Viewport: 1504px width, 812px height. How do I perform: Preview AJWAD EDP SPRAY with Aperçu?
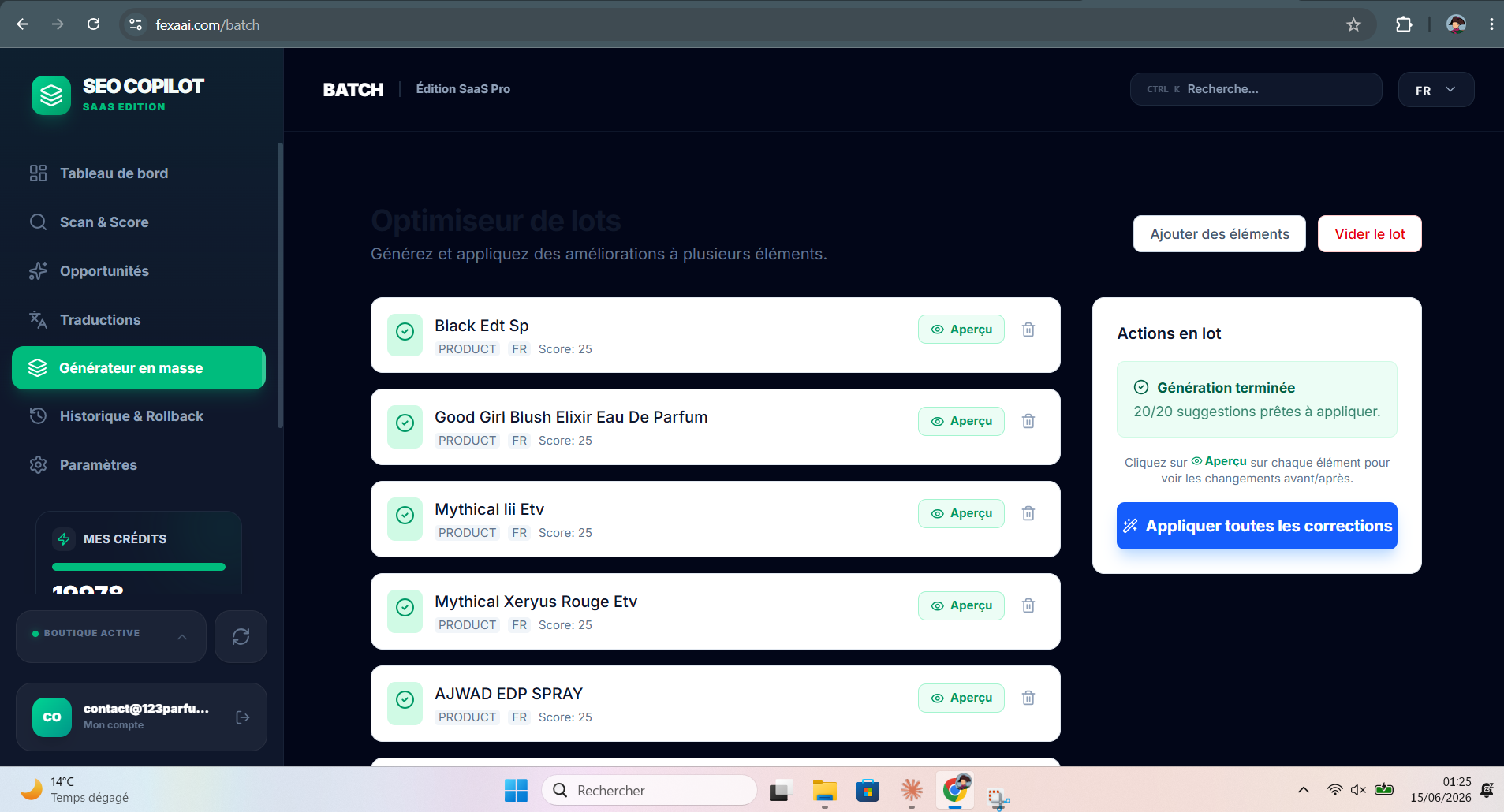click(x=961, y=698)
